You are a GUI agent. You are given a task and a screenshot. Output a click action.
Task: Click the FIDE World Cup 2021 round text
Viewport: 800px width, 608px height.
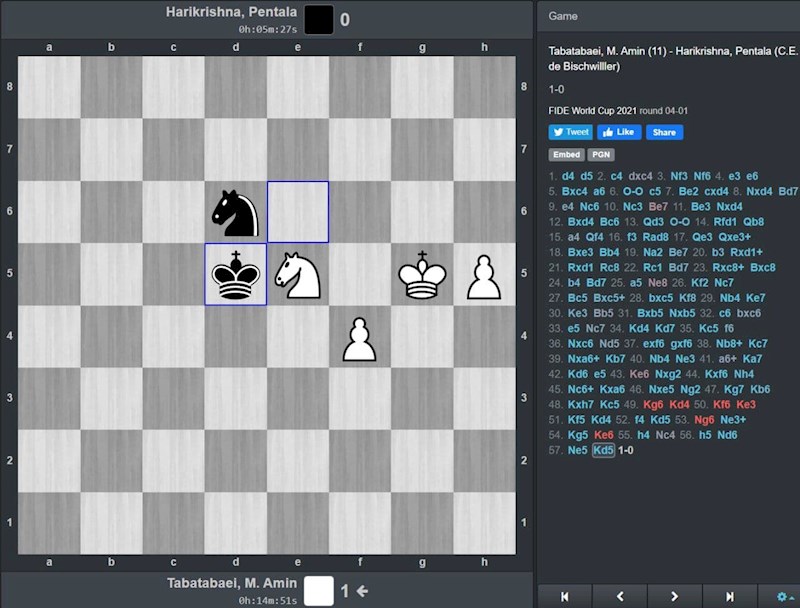[618, 111]
